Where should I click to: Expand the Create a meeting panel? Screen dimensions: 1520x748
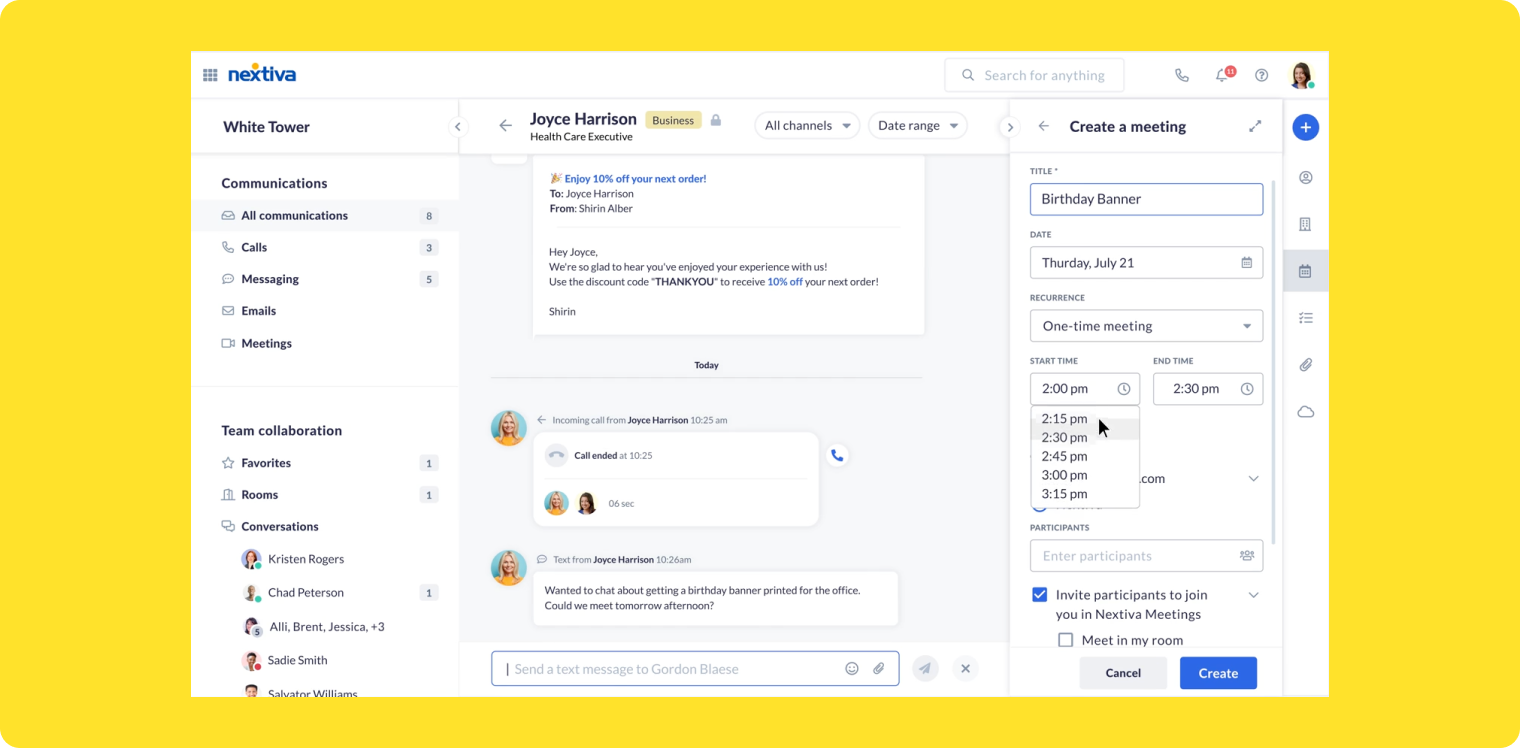tap(1255, 126)
